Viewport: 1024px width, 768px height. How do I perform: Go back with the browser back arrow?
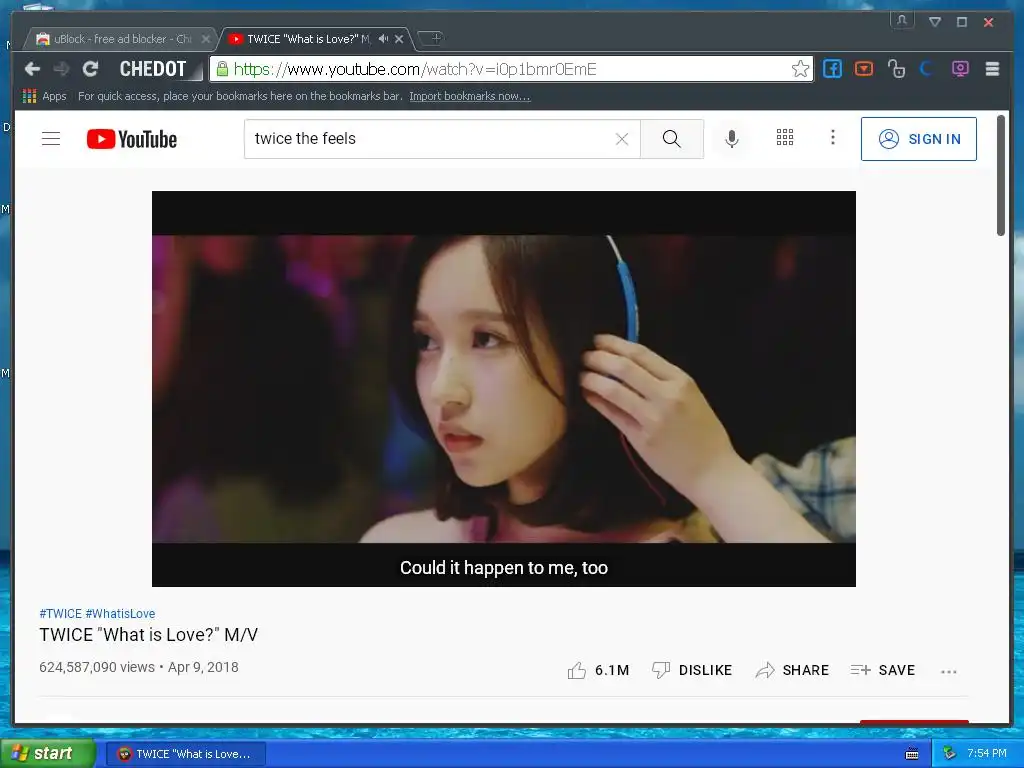tap(32, 69)
